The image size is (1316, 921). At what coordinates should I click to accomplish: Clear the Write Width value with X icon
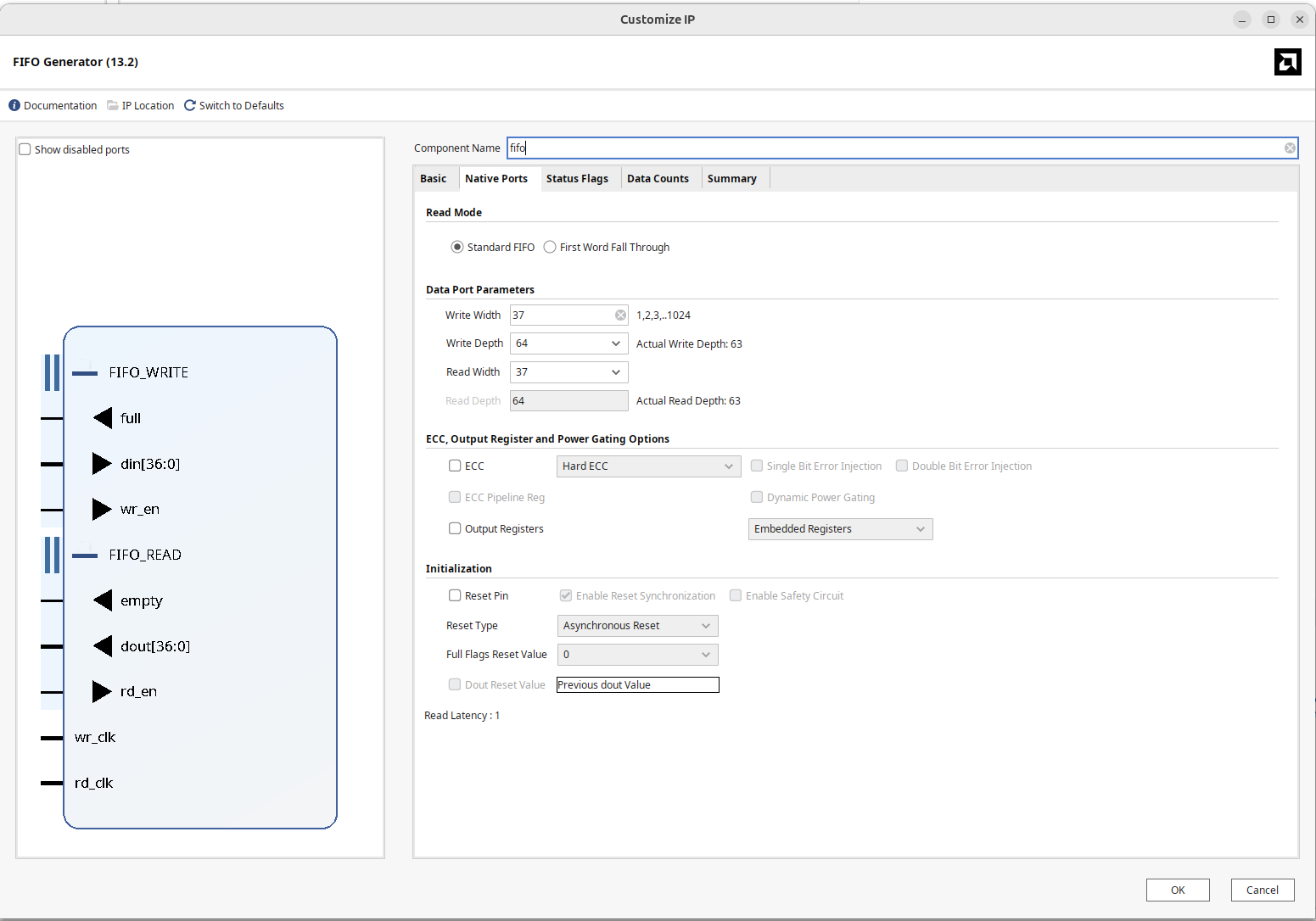click(x=620, y=315)
